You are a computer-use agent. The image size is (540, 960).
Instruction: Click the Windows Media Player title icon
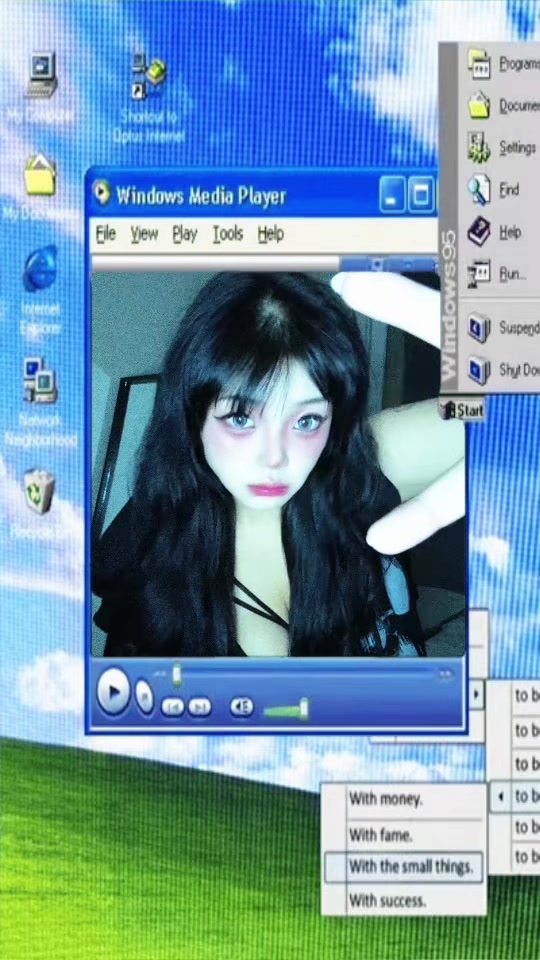tap(101, 193)
